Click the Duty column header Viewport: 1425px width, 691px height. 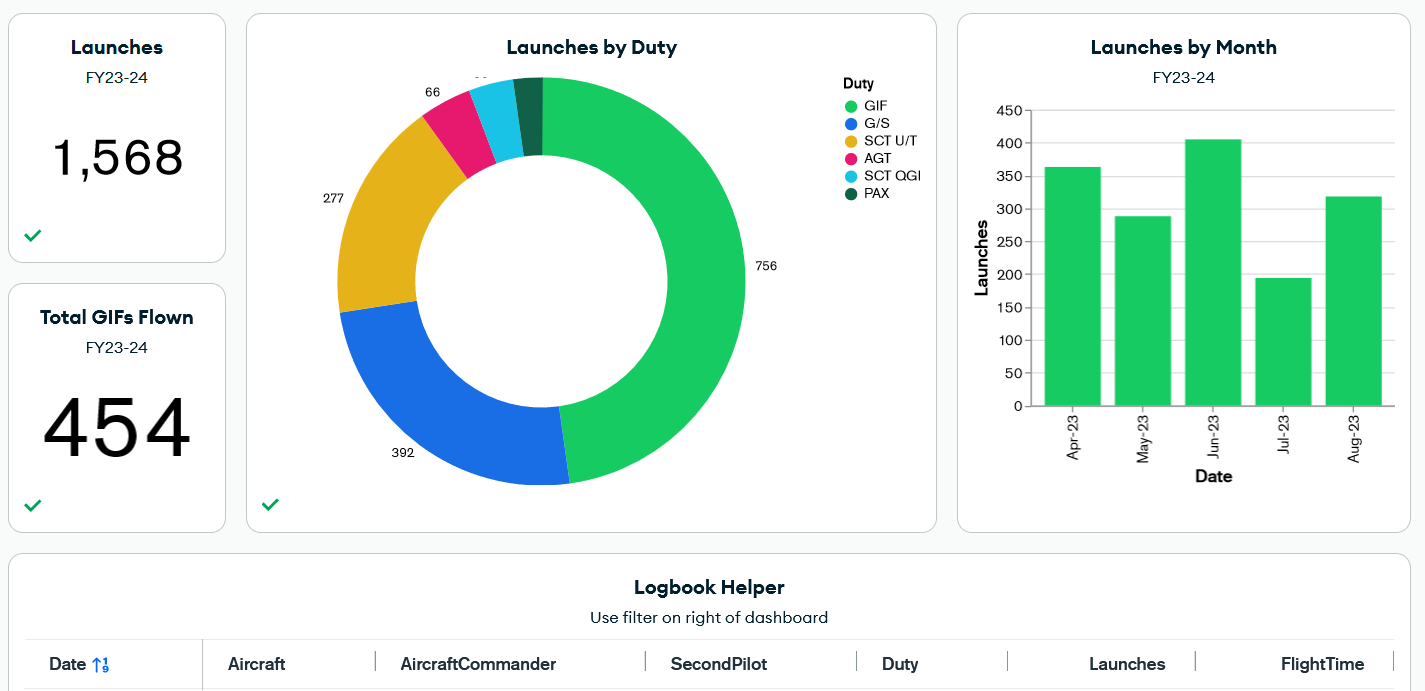(x=899, y=663)
